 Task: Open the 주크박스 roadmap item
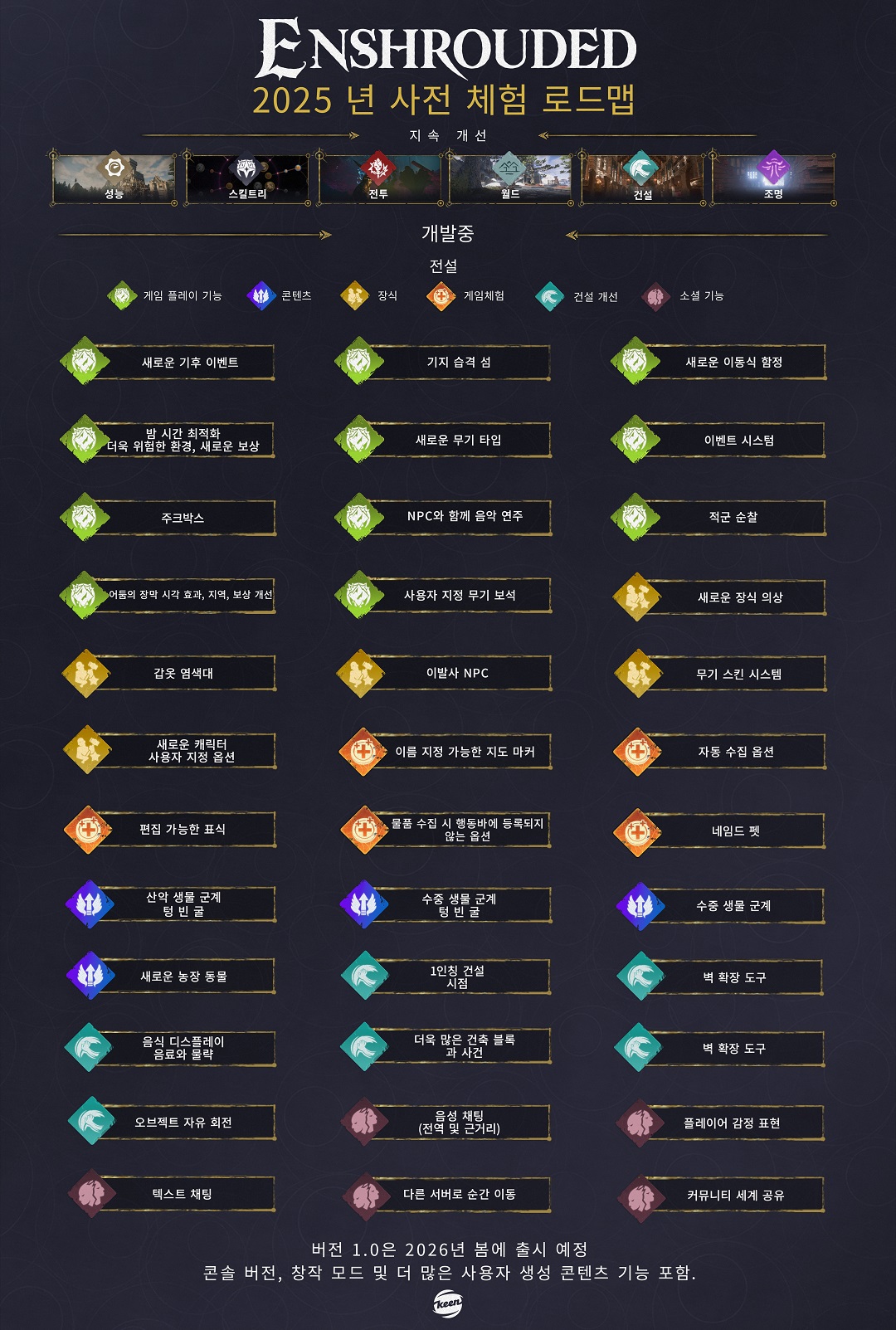click(x=168, y=518)
